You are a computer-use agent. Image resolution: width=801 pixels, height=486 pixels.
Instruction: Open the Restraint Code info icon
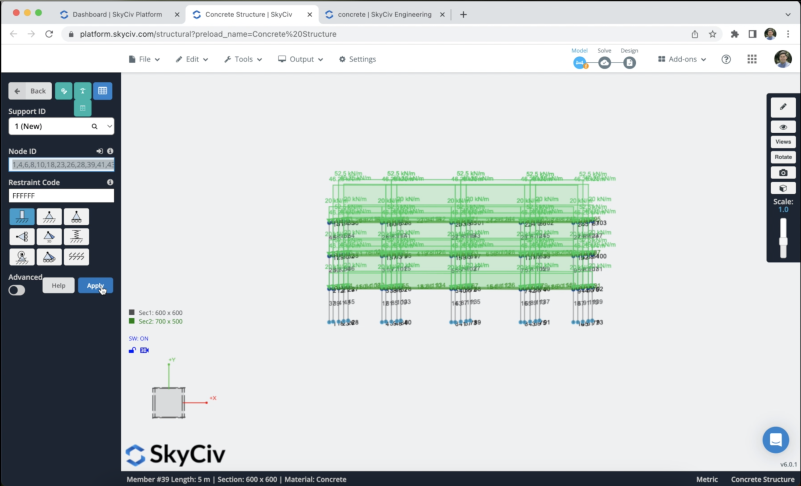pyautogui.click(x=110, y=182)
